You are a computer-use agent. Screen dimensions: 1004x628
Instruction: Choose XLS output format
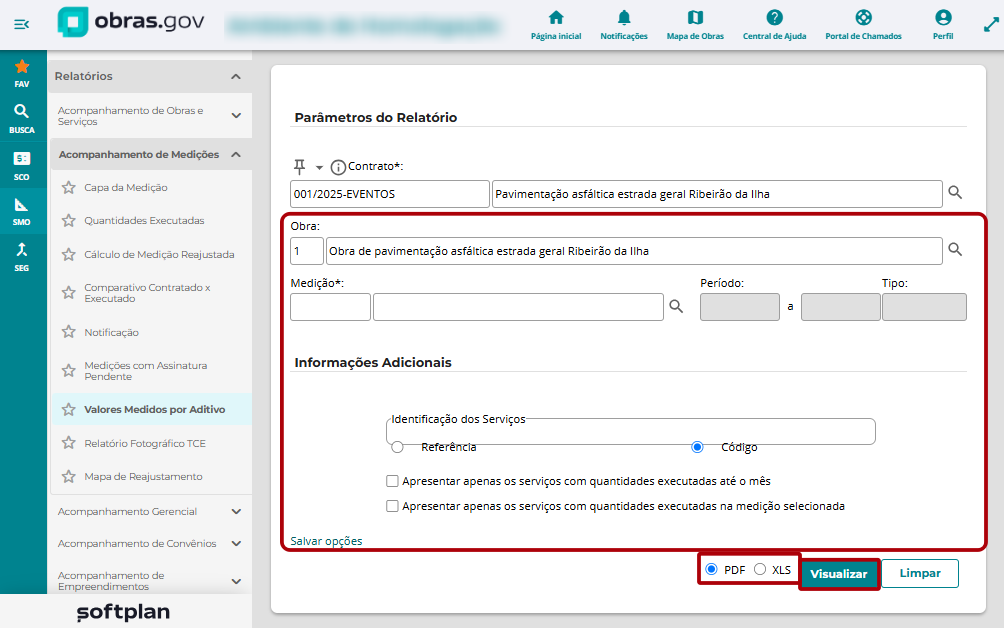(x=760, y=569)
